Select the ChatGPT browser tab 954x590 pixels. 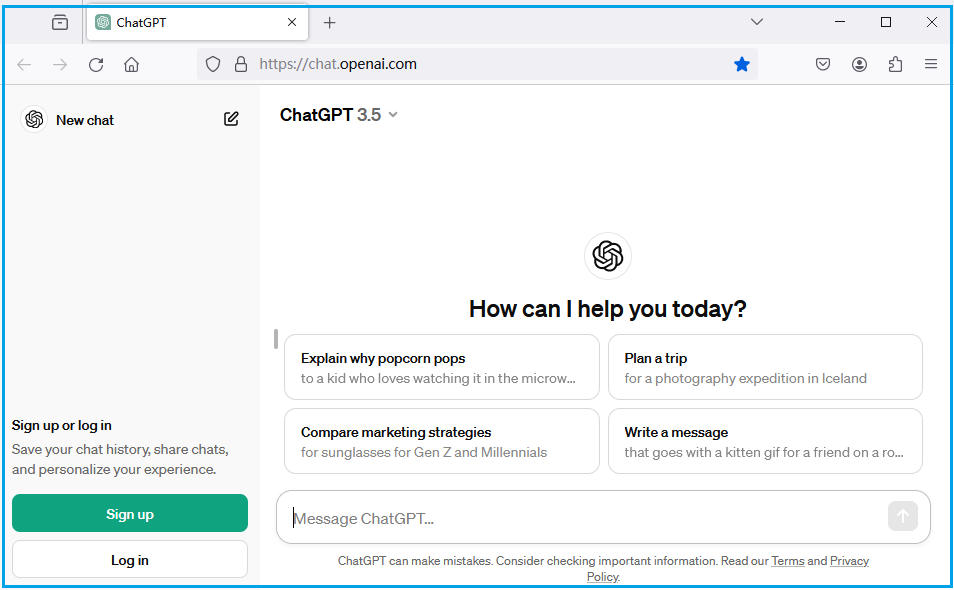(x=197, y=23)
